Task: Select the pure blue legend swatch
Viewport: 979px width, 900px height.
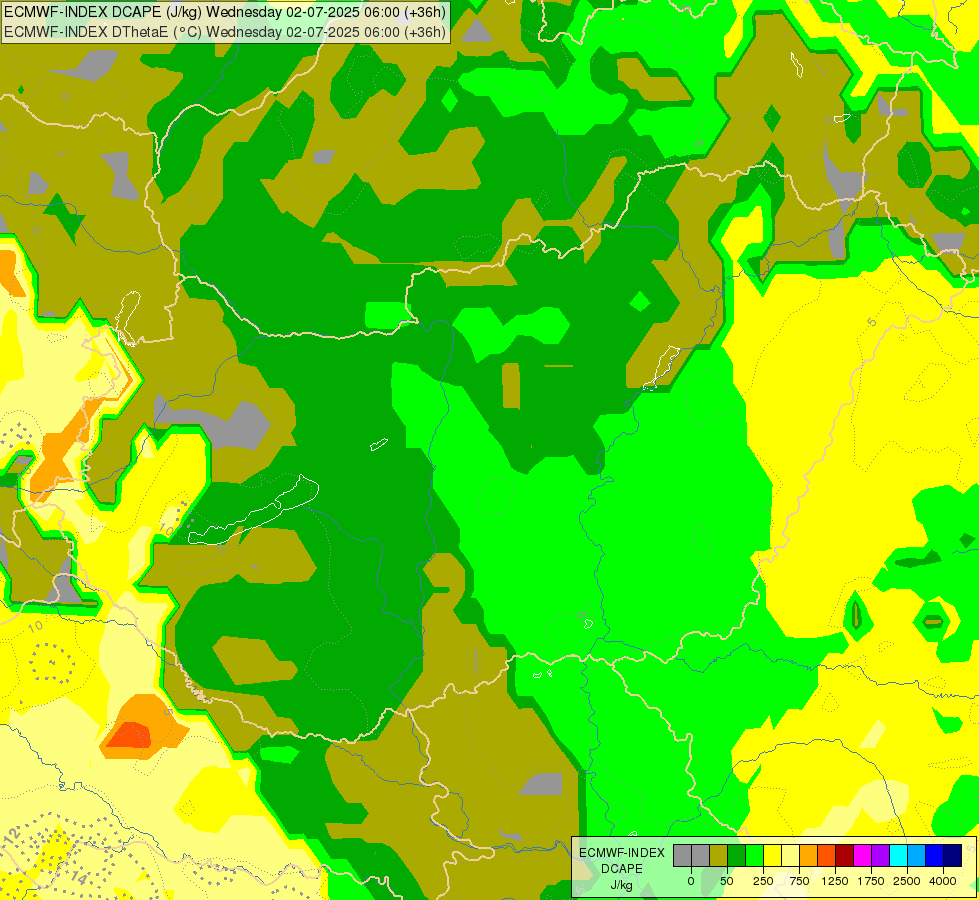Action: 935,855
